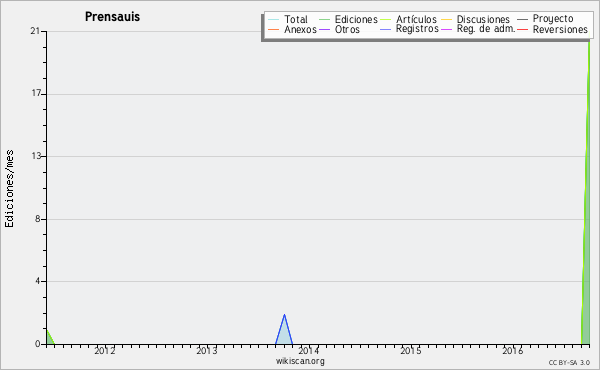This screenshot has height=370, width=600.
Task: Click the 2015 x-axis label
Action: tap(411, 350)
